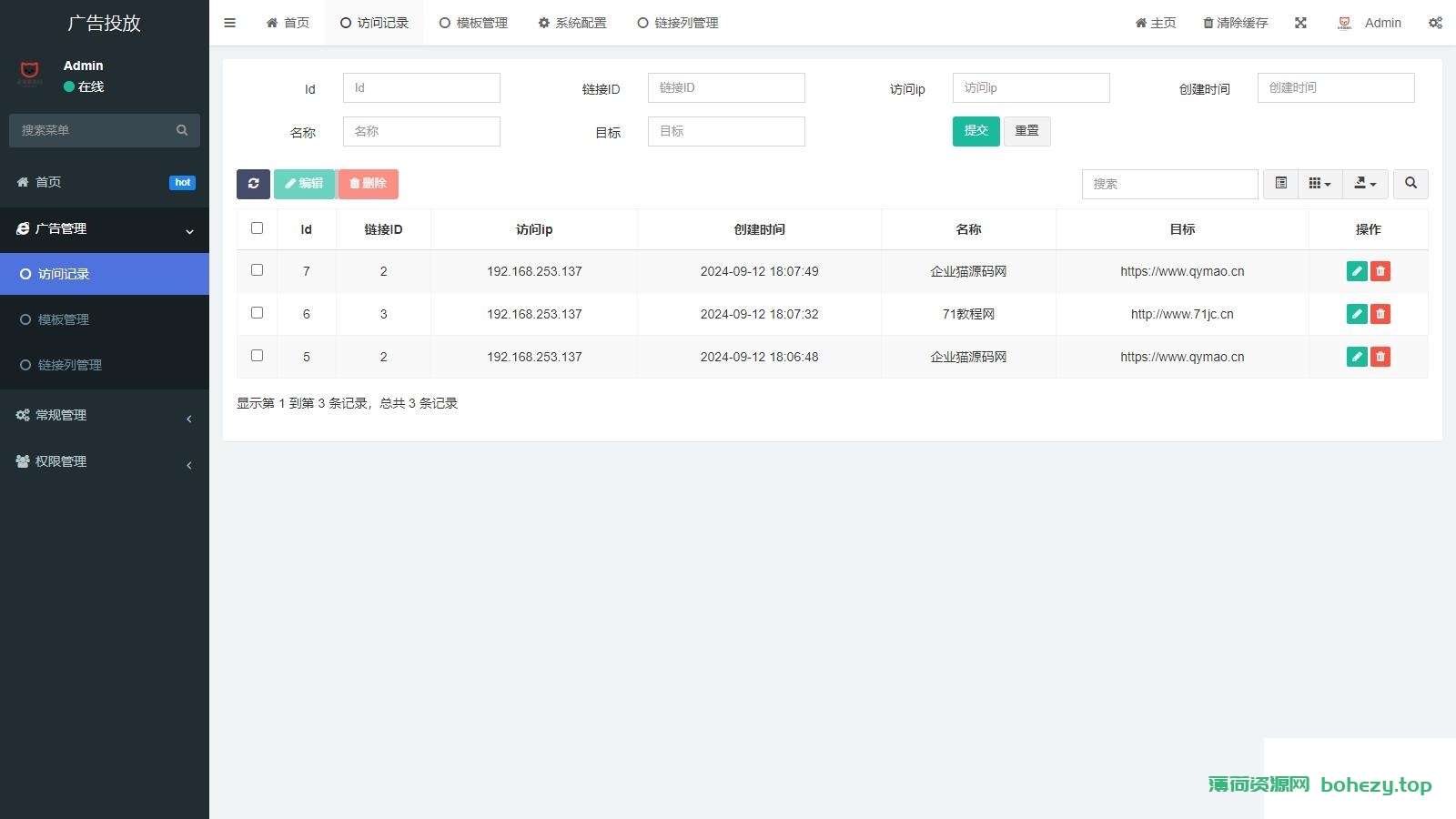This screenshot has height=819, width=1456.
Task: Delete record 7 with the trash icon
Action: pyautogui.click(x=1380, y=271)
